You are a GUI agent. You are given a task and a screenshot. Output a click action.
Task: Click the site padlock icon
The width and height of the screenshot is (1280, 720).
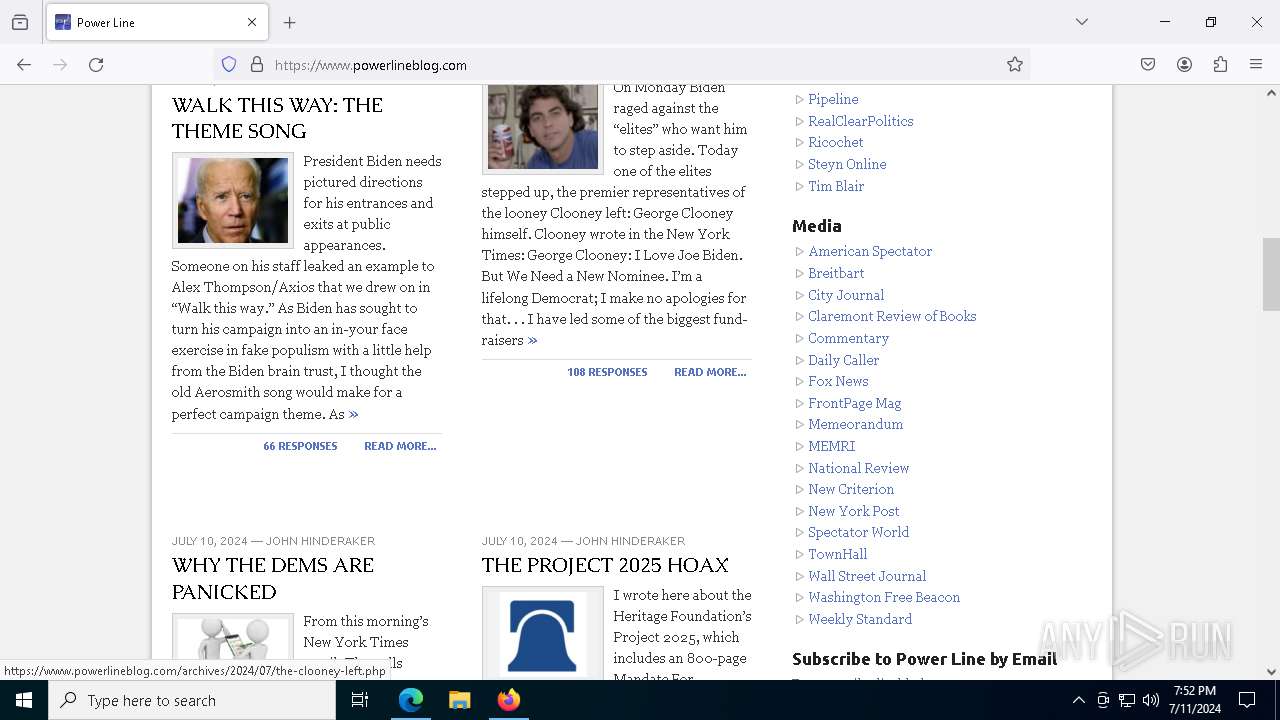coord(257,65)
